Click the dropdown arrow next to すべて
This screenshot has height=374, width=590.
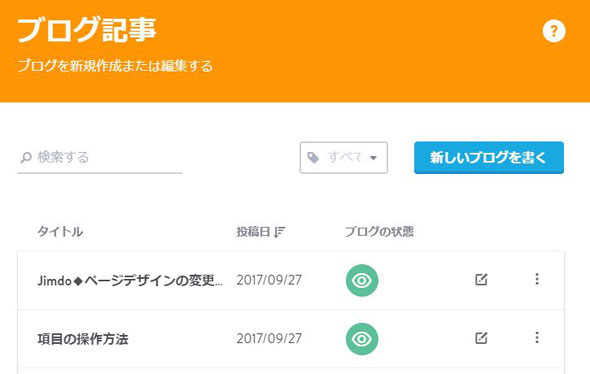click(x=373, y=158)
